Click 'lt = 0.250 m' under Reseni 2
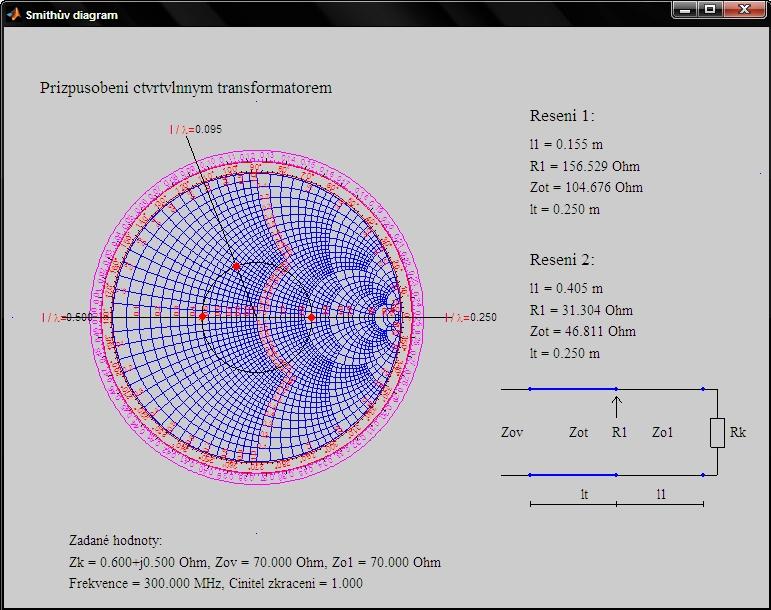771x610 pixels. tap(564, 353)
